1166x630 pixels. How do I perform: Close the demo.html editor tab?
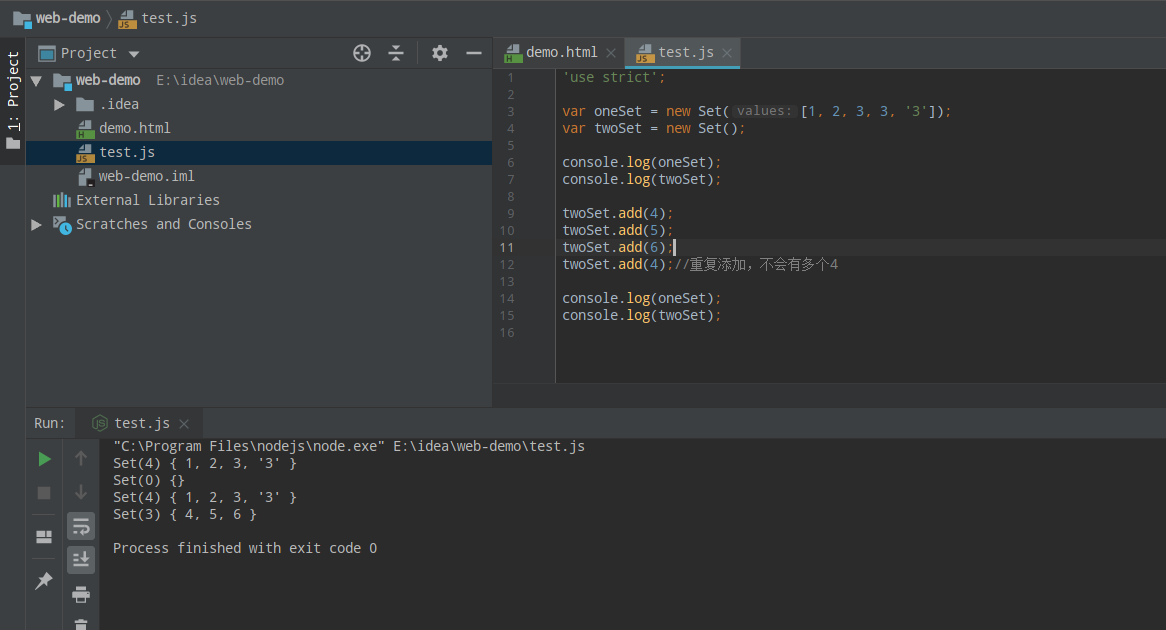tap(611, 53)
